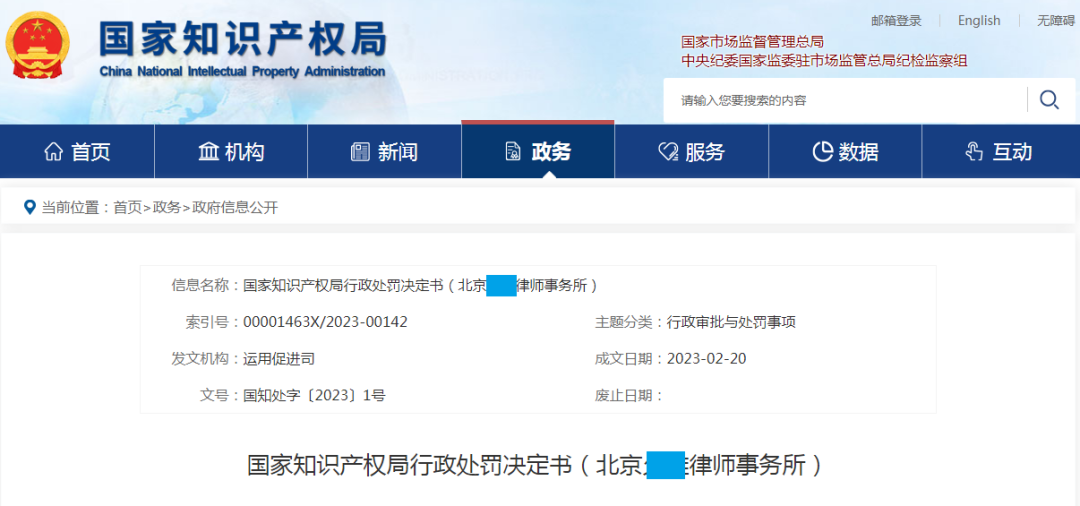Click the subject category 行政审批与处罚事项

(x=731, y=321)
